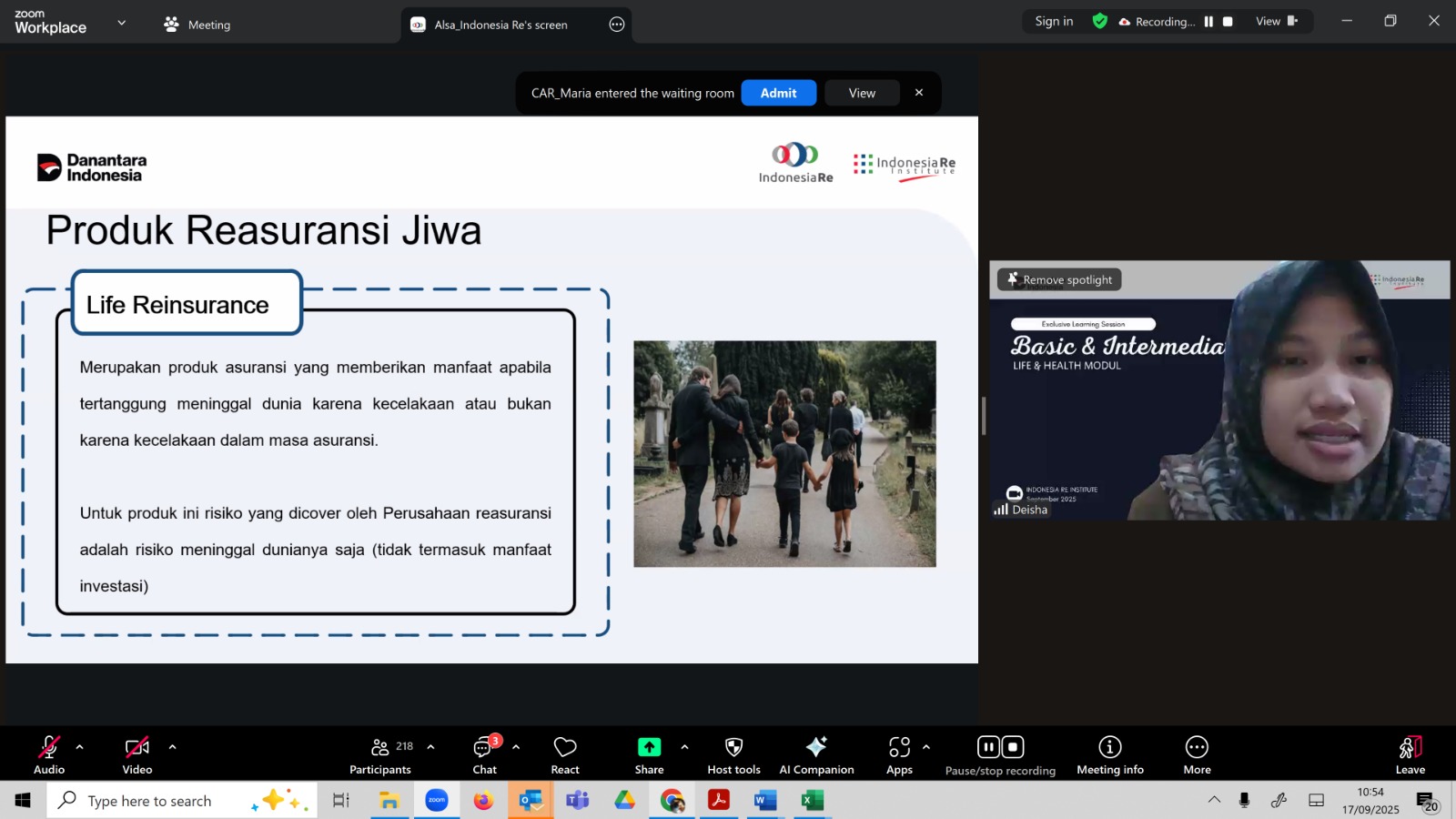1456x819 pixels.
Task: Turn on the Video camera
Action: (x=137, y=755)
